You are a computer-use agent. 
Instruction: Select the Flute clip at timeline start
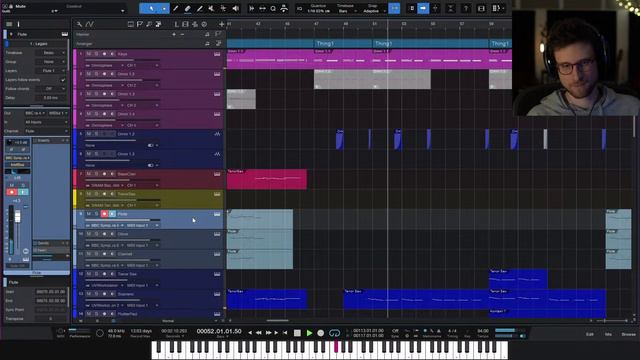(260, 219)
